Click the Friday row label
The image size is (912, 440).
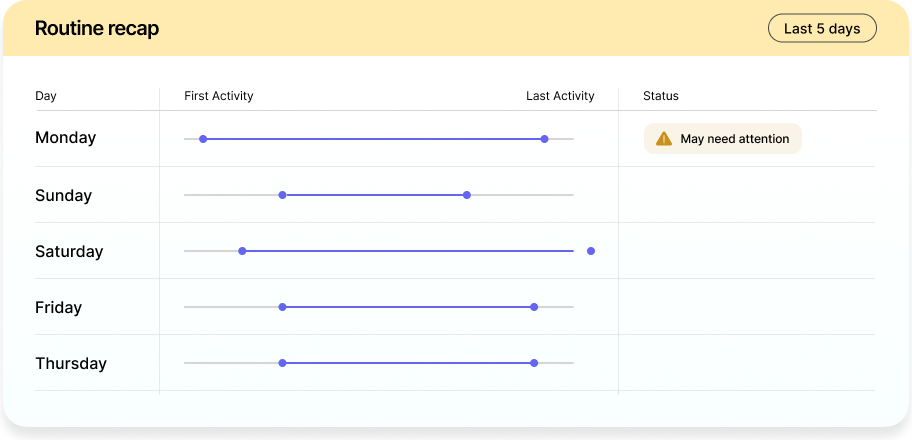click(x=58, y=307)
